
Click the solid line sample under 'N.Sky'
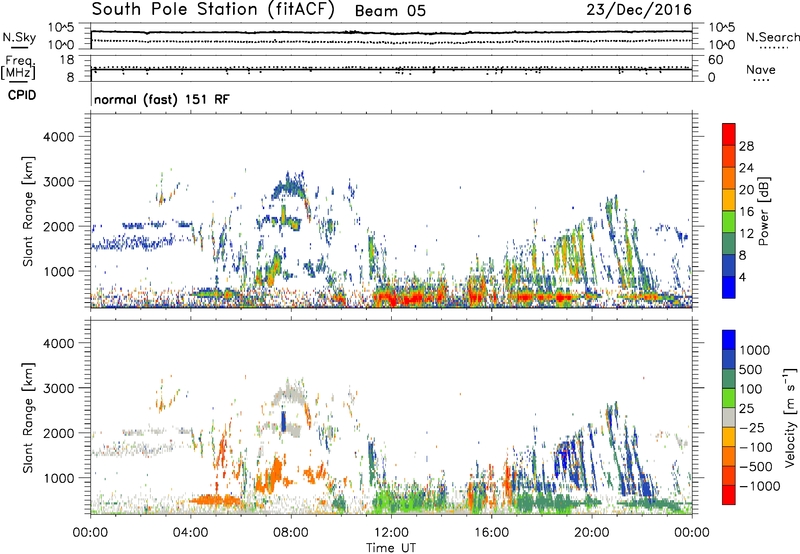click(x=19, y=47)
